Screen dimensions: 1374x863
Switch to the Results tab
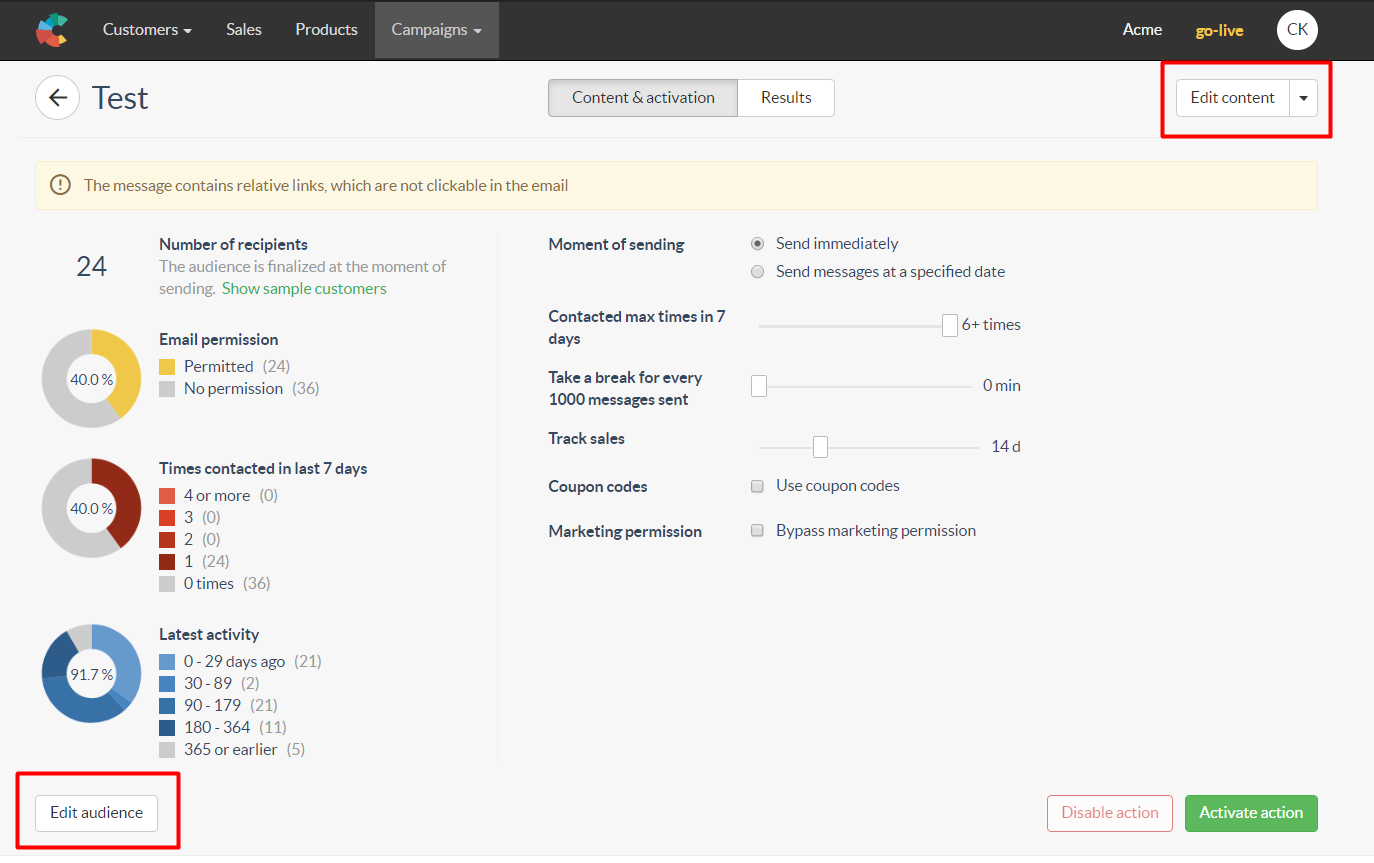786,98
